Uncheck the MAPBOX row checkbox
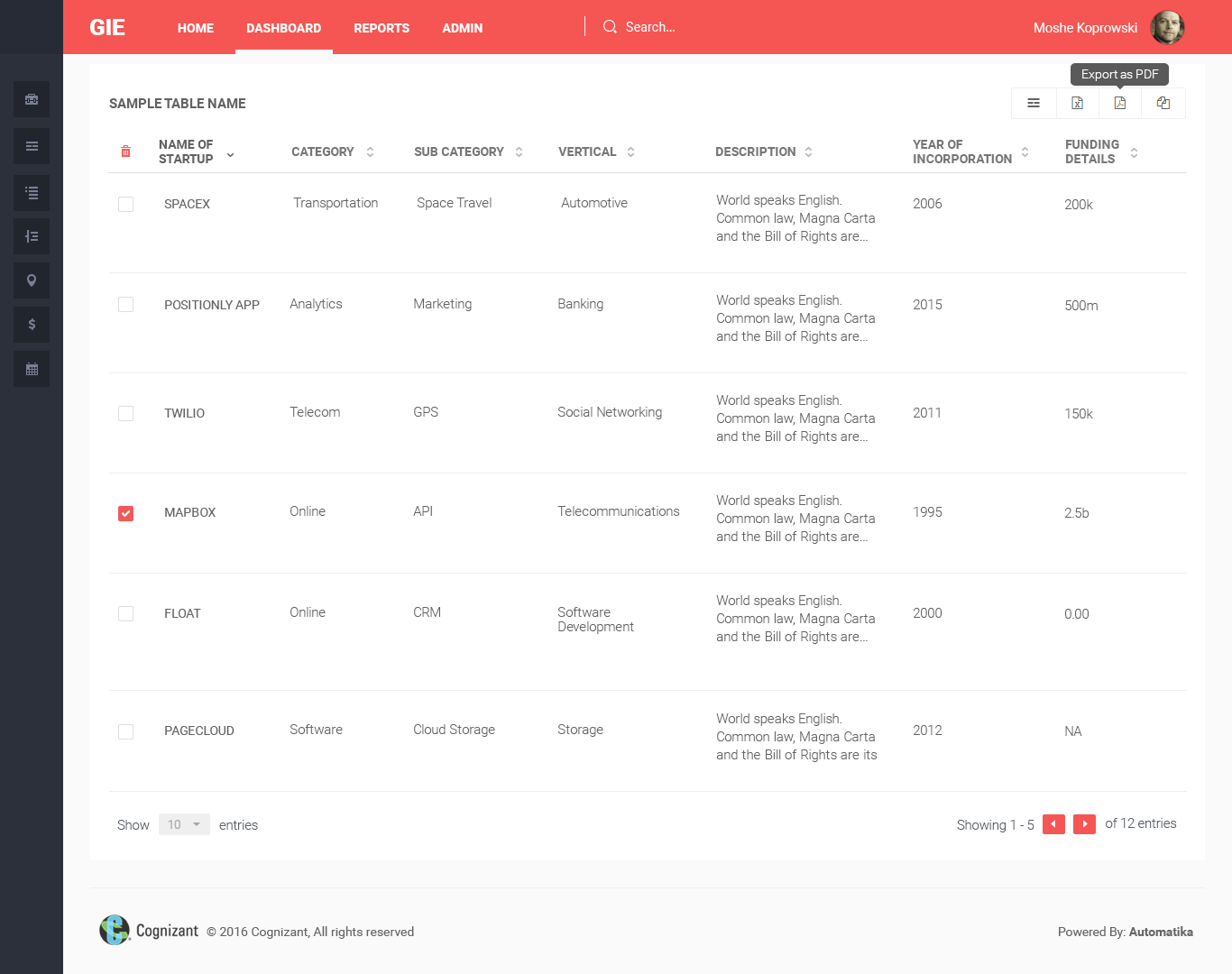The height and width of the screenshot is (974, 1232). pyautogui.click(x=125, y=513)
